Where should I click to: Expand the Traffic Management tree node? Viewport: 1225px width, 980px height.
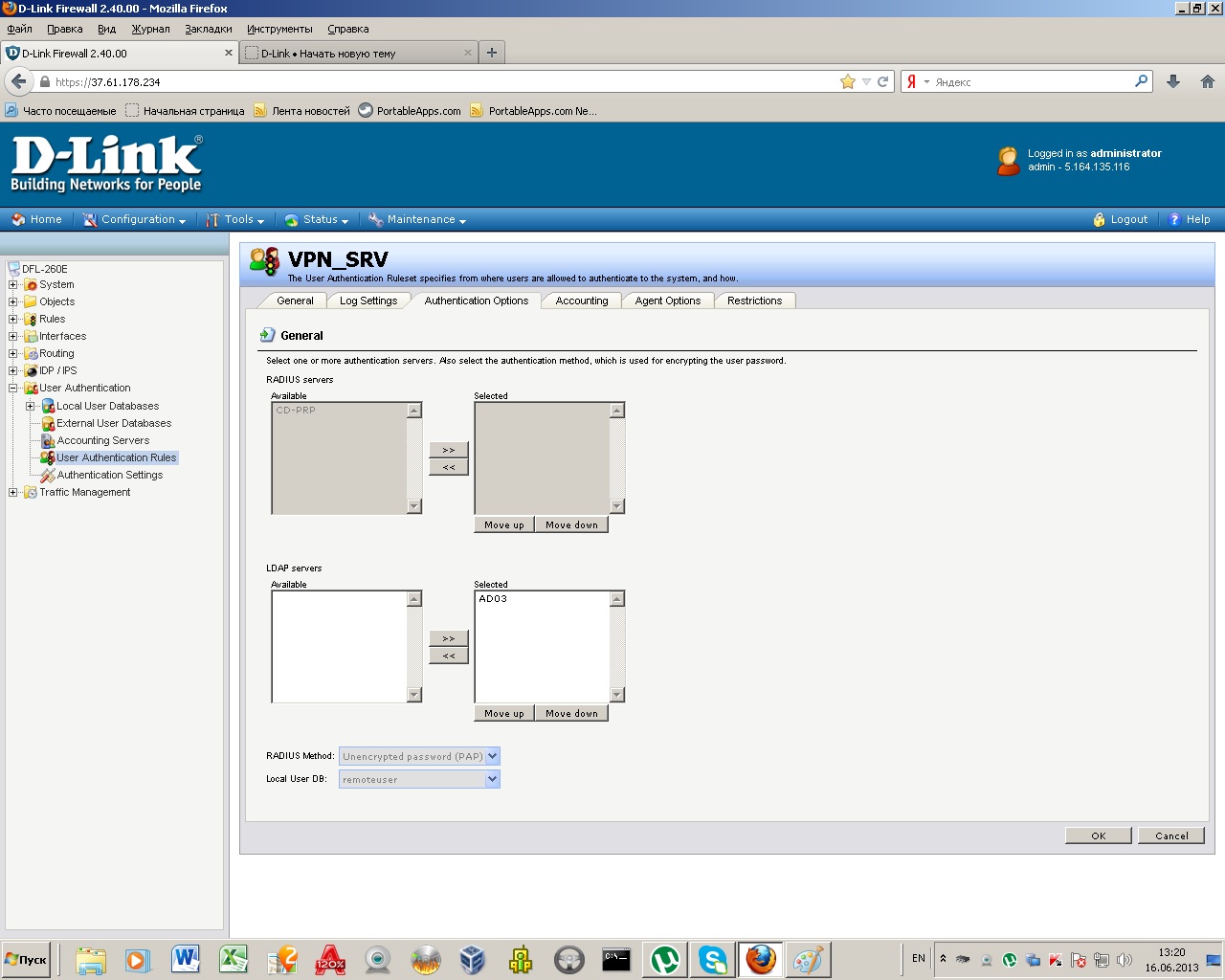point(13,493)
